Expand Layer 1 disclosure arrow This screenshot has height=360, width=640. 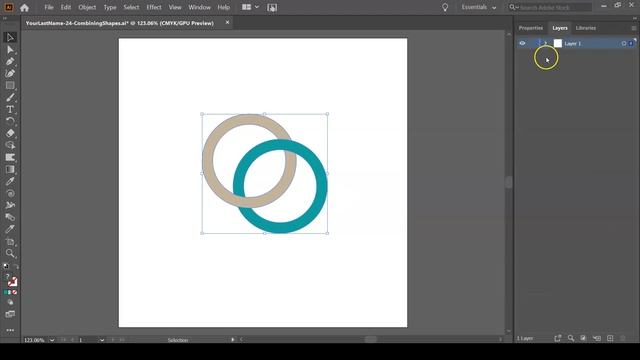point(546,43)
